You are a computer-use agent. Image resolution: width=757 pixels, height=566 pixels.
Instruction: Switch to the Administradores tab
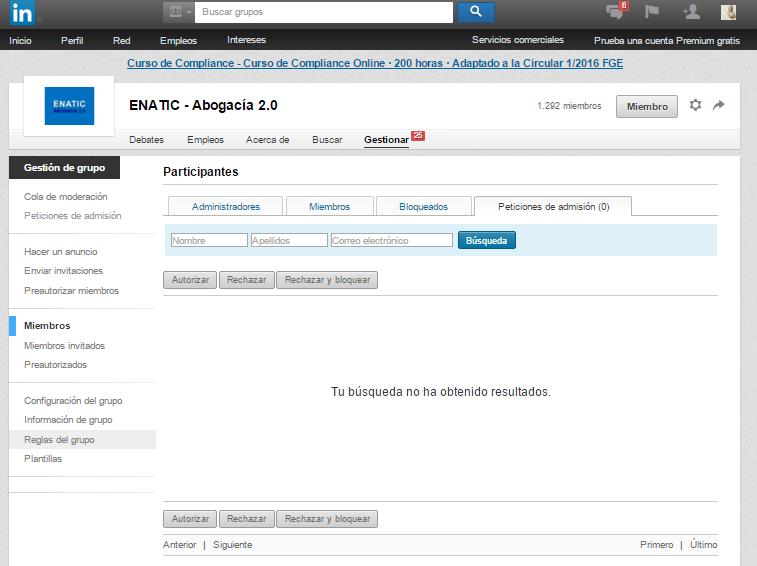click(225, 206)
